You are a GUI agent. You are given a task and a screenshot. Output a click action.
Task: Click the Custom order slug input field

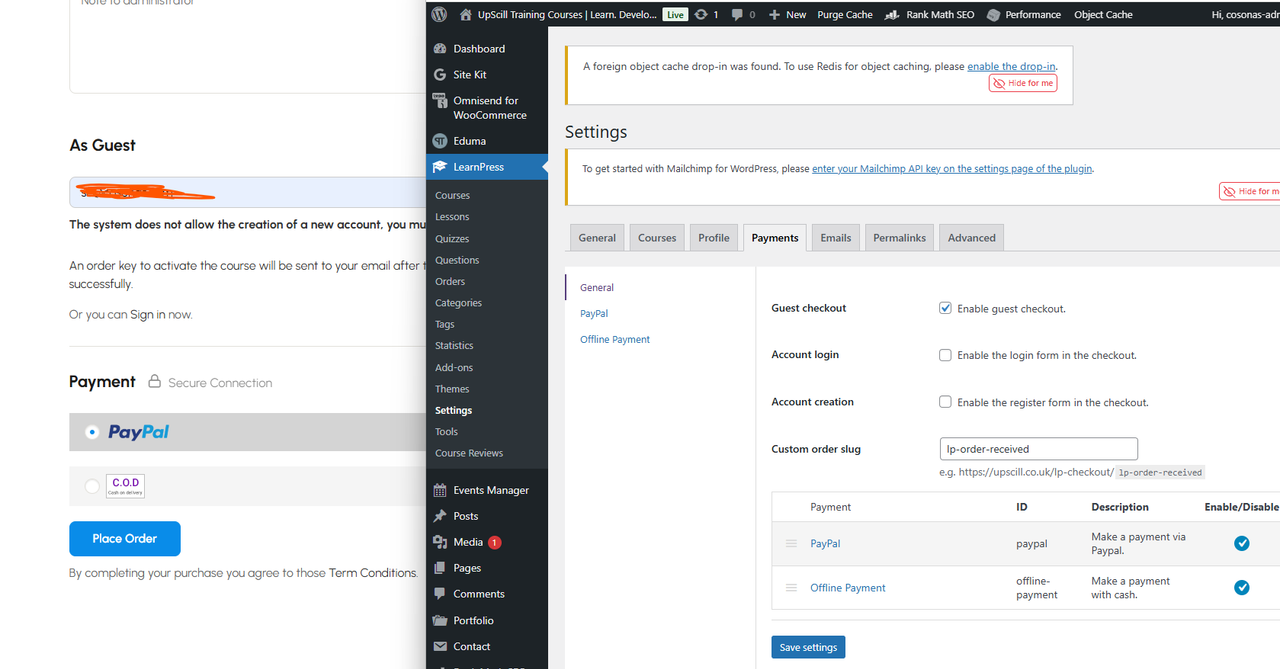point(1039,449)
